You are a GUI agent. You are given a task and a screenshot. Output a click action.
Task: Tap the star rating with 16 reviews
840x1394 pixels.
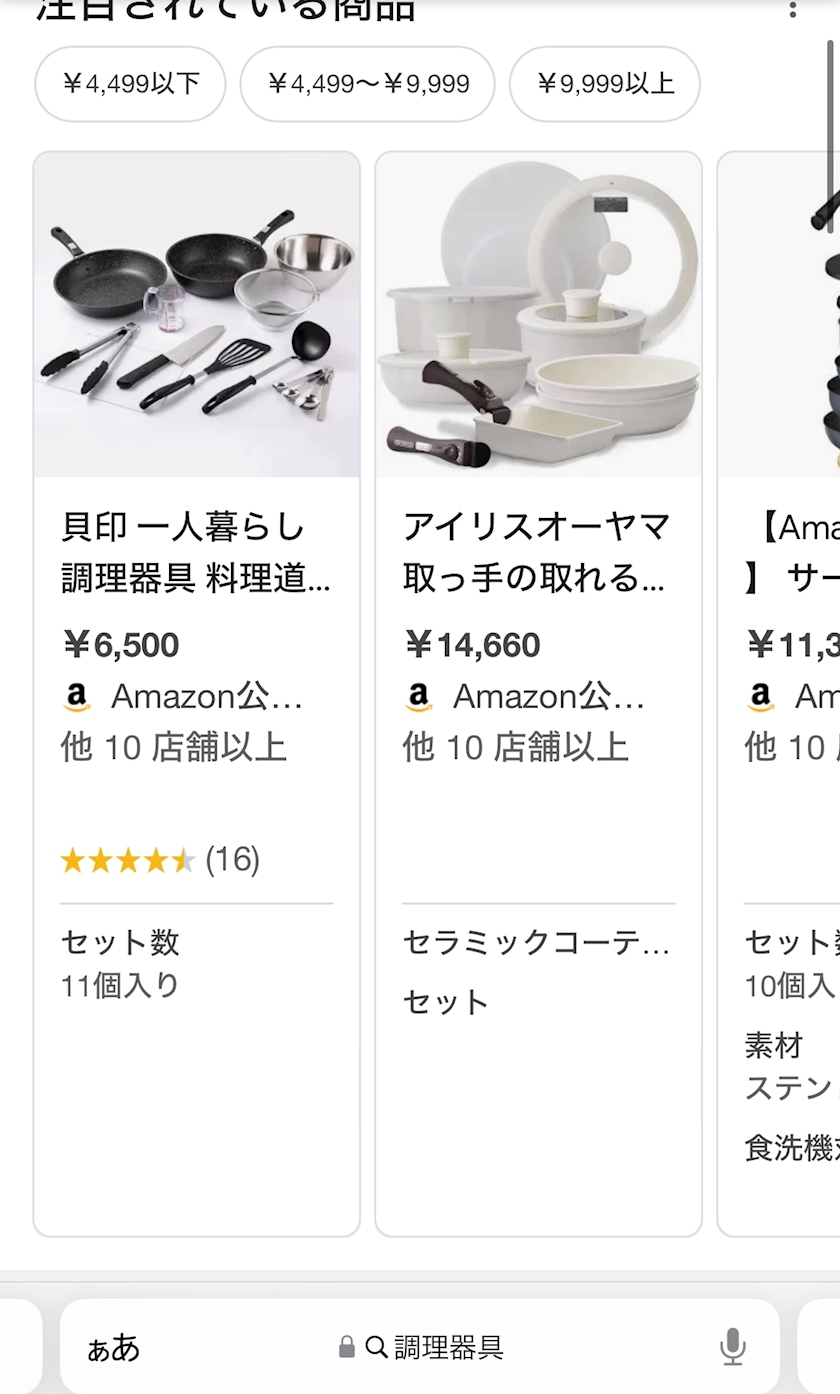160,860
